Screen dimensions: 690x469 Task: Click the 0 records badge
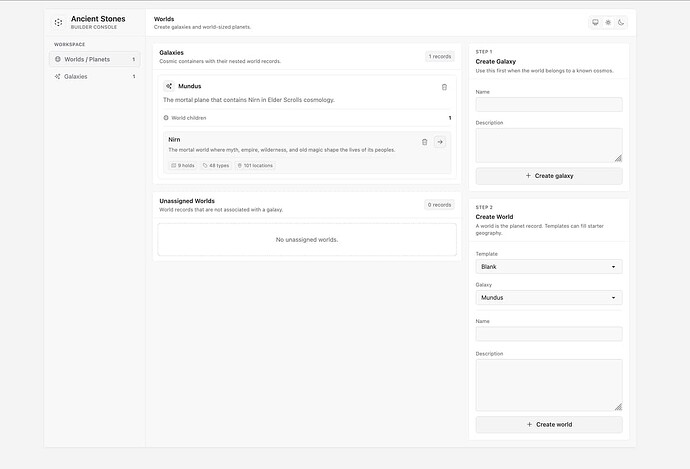click(439, 205)
